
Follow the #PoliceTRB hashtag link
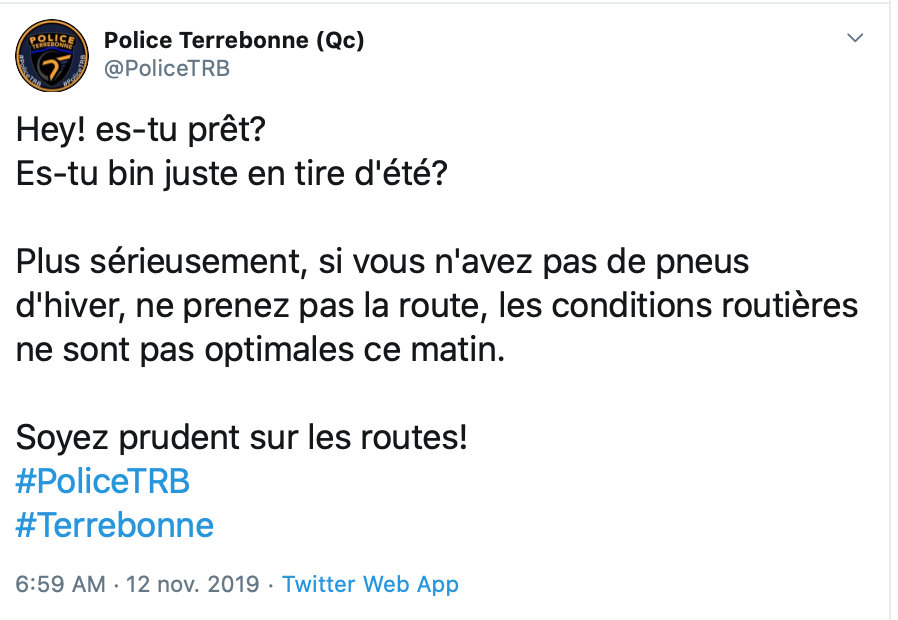tap(103, 481)
